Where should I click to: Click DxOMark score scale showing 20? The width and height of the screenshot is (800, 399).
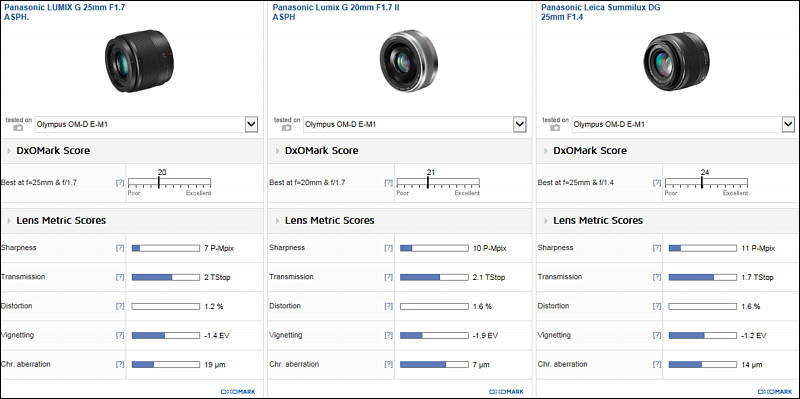169,183
